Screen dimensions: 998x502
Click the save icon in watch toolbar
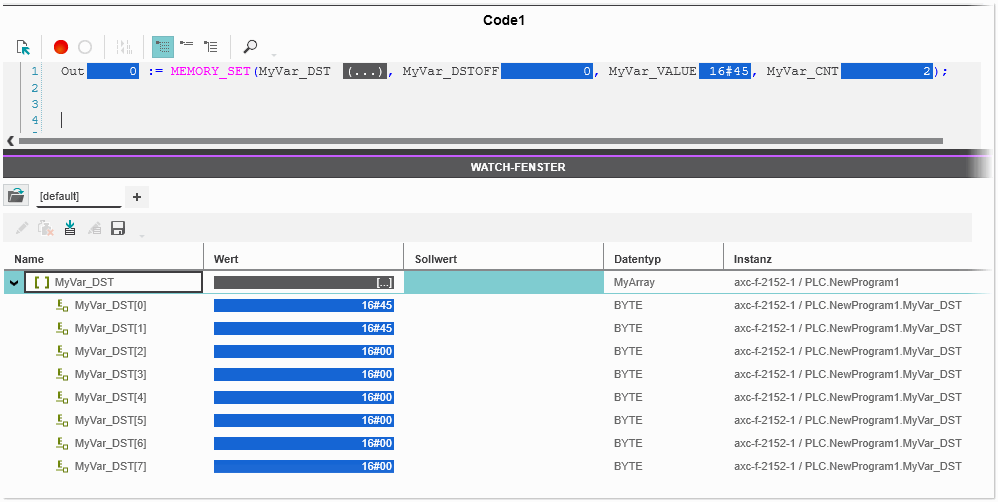click(x=118, y=229)
